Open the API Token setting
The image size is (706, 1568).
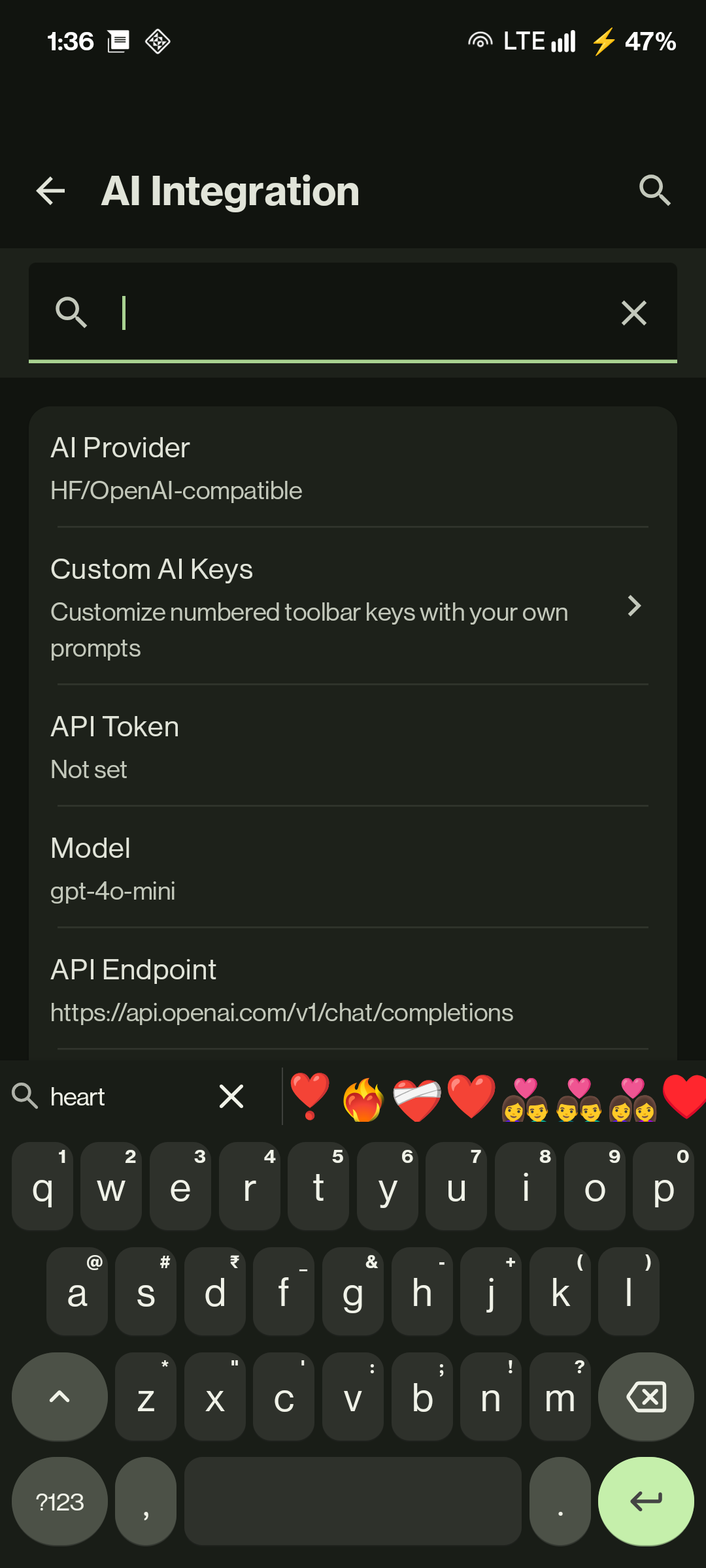click(x=353, y=746)
